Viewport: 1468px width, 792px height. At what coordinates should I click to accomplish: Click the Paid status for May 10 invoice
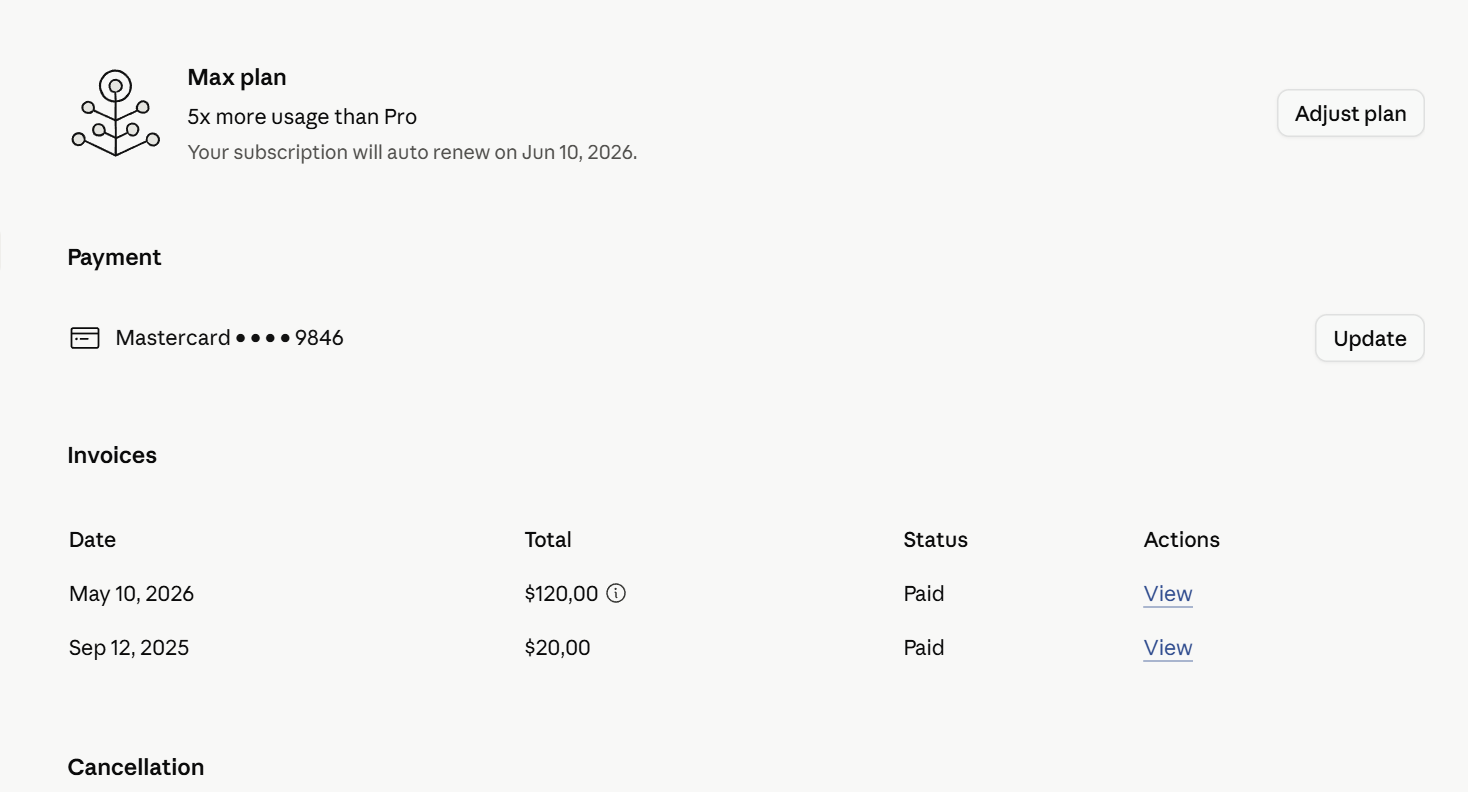pyautogui.click(x=924, y=594)
